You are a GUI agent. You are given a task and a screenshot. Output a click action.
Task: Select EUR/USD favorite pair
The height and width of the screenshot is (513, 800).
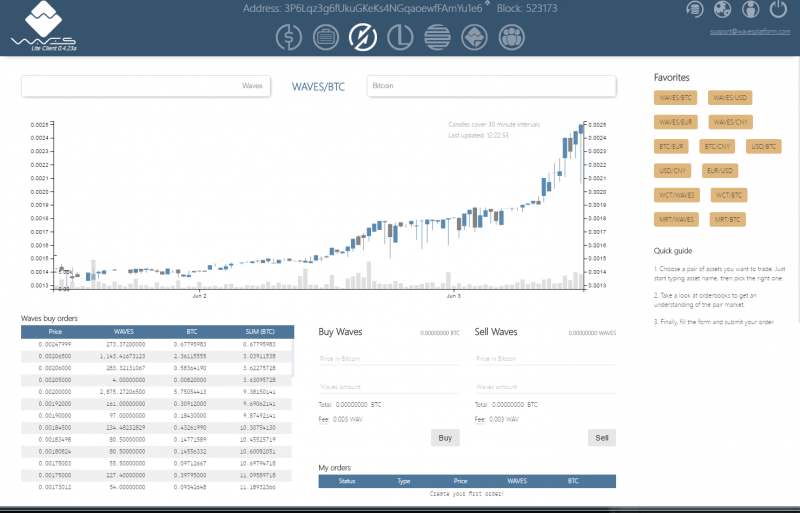(719, 170)
